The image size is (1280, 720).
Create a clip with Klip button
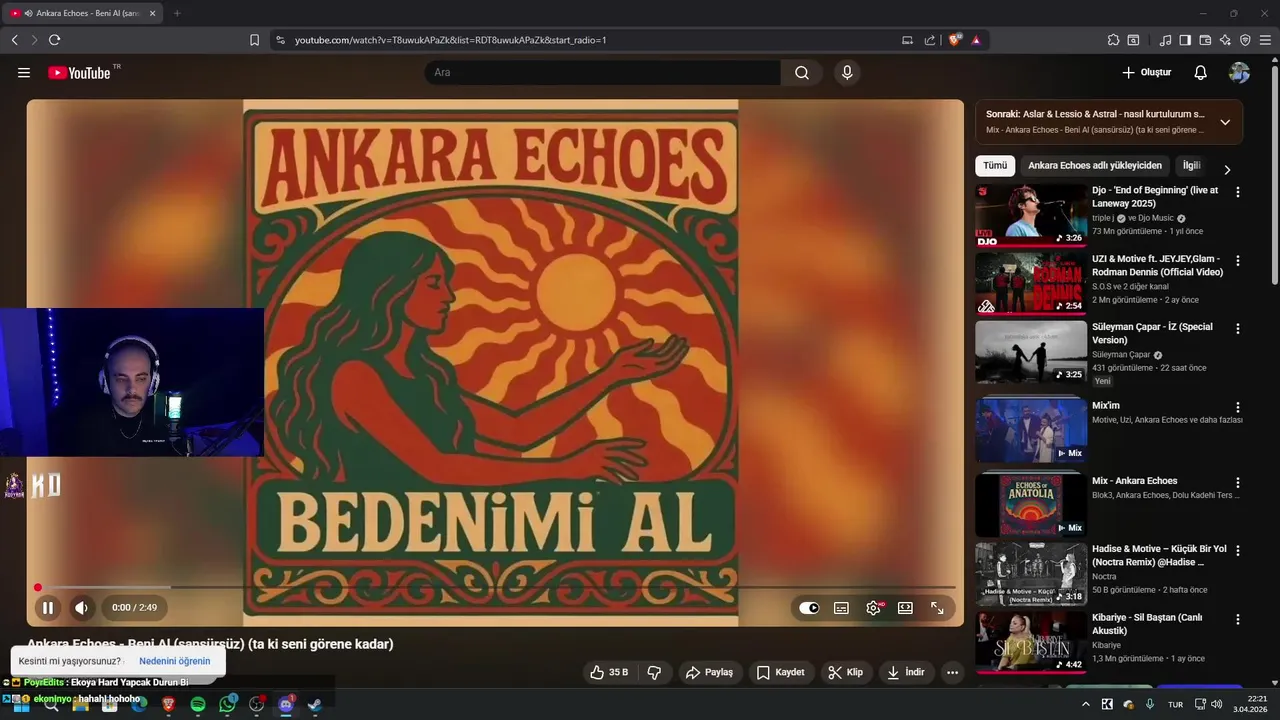coord(845,672)
